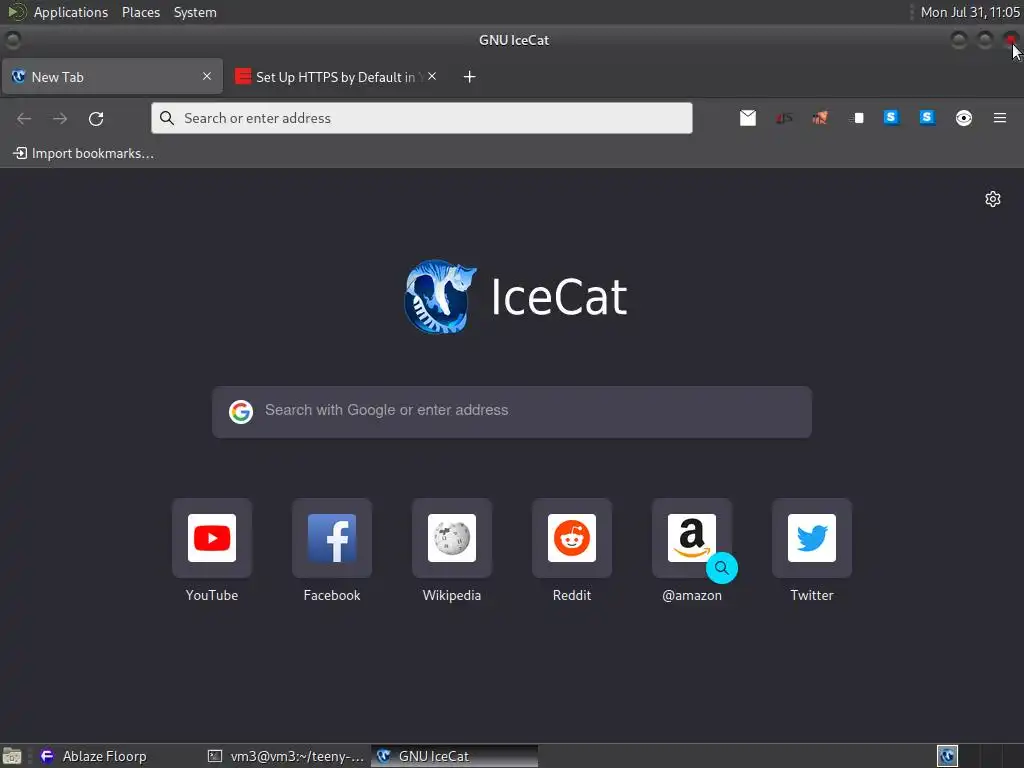Click the orange extension icon beside LibreJS
Screen dimensions: 1024x768
(x=820, y=118)
